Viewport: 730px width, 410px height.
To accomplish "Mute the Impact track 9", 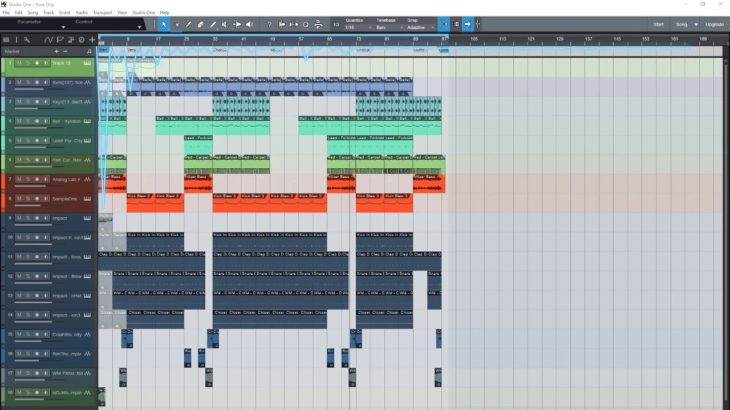I will coord(19,218).
